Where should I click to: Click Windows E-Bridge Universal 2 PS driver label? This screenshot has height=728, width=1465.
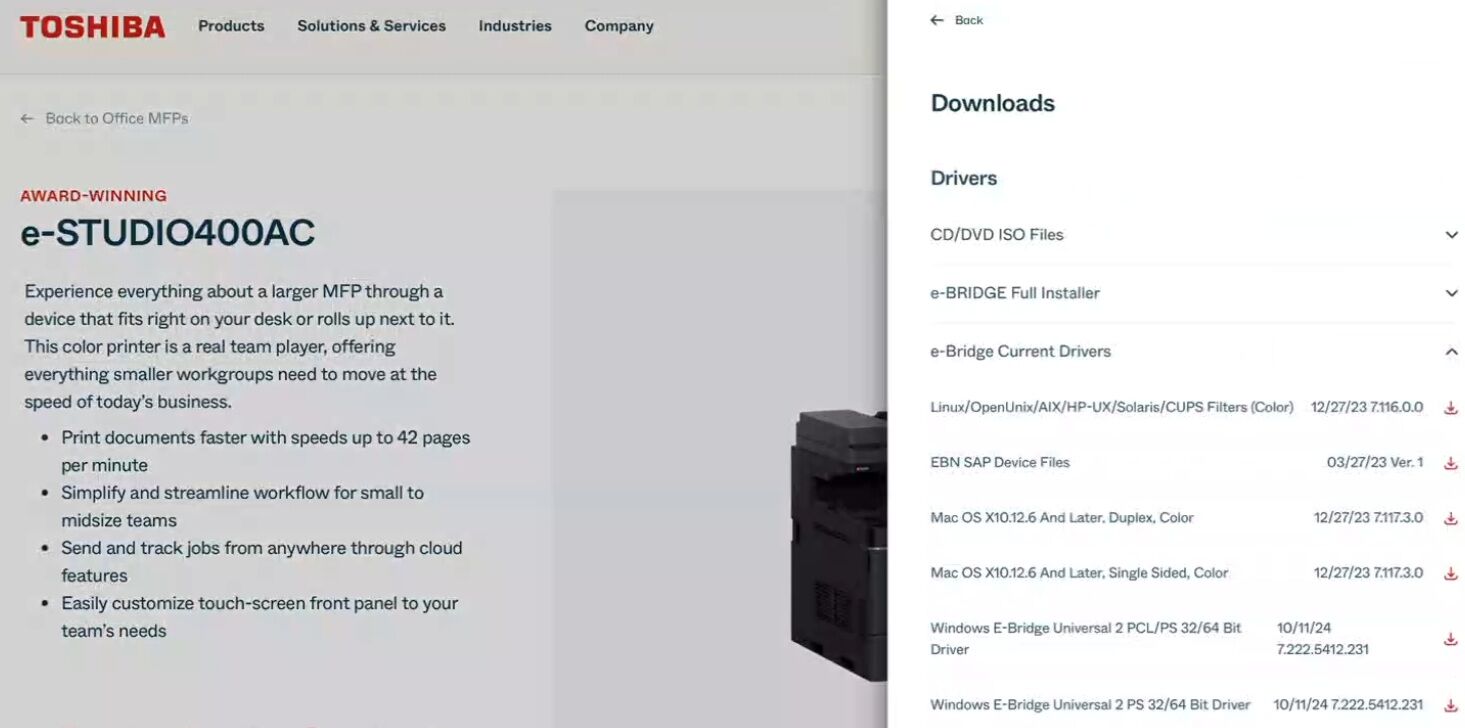click(x=1090, y=704)
